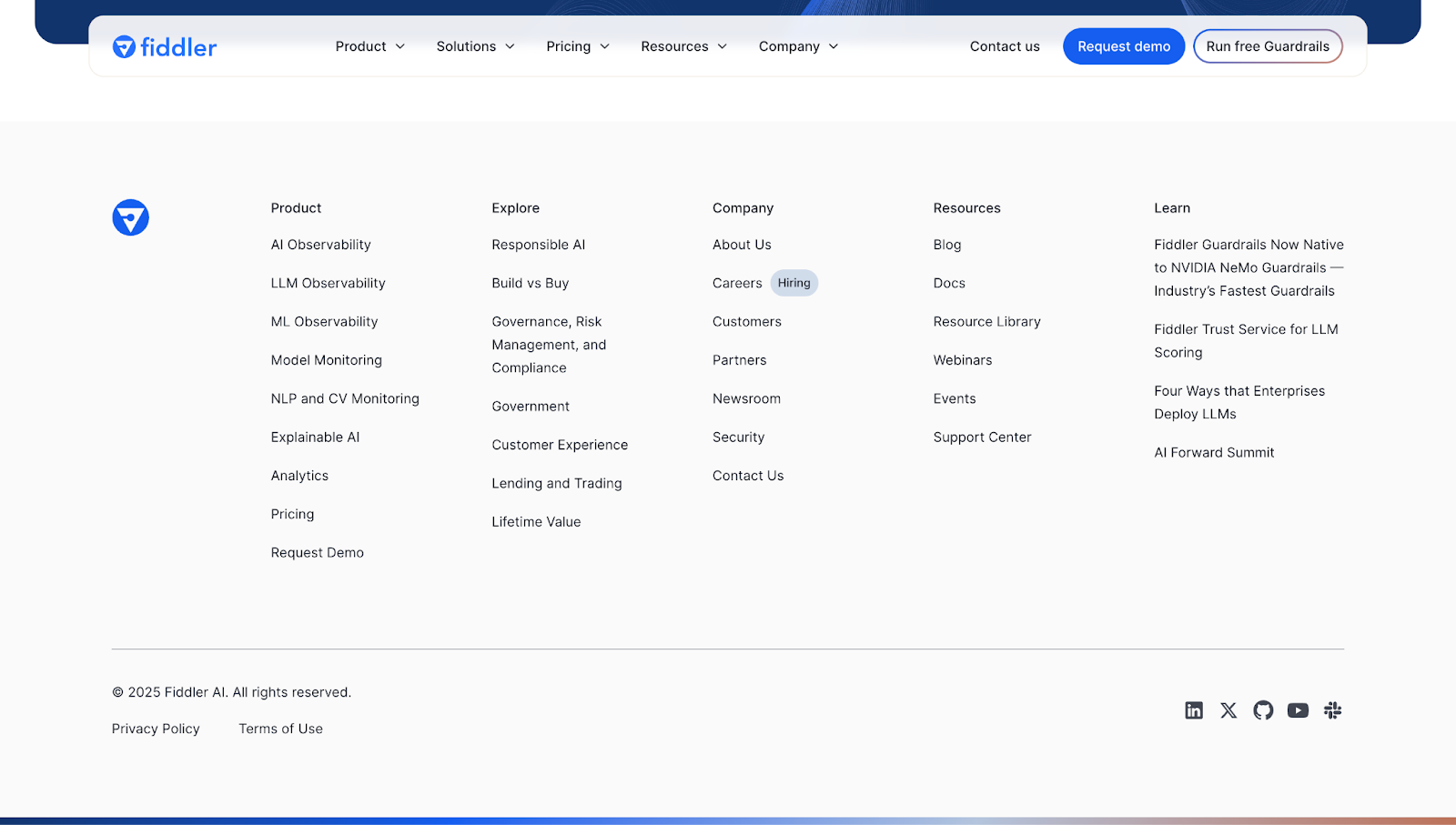
Task: Expand the Company navigation dropdown
Action: click(x=797, y=46)
